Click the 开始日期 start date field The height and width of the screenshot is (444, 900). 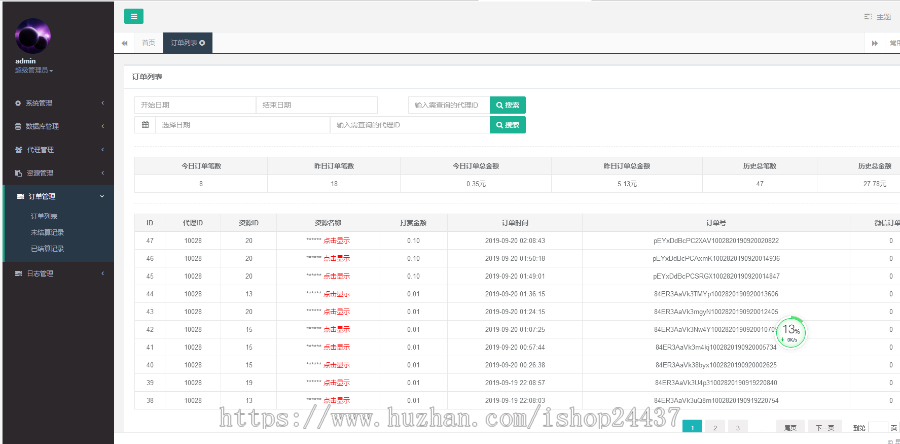pos(195,105)
